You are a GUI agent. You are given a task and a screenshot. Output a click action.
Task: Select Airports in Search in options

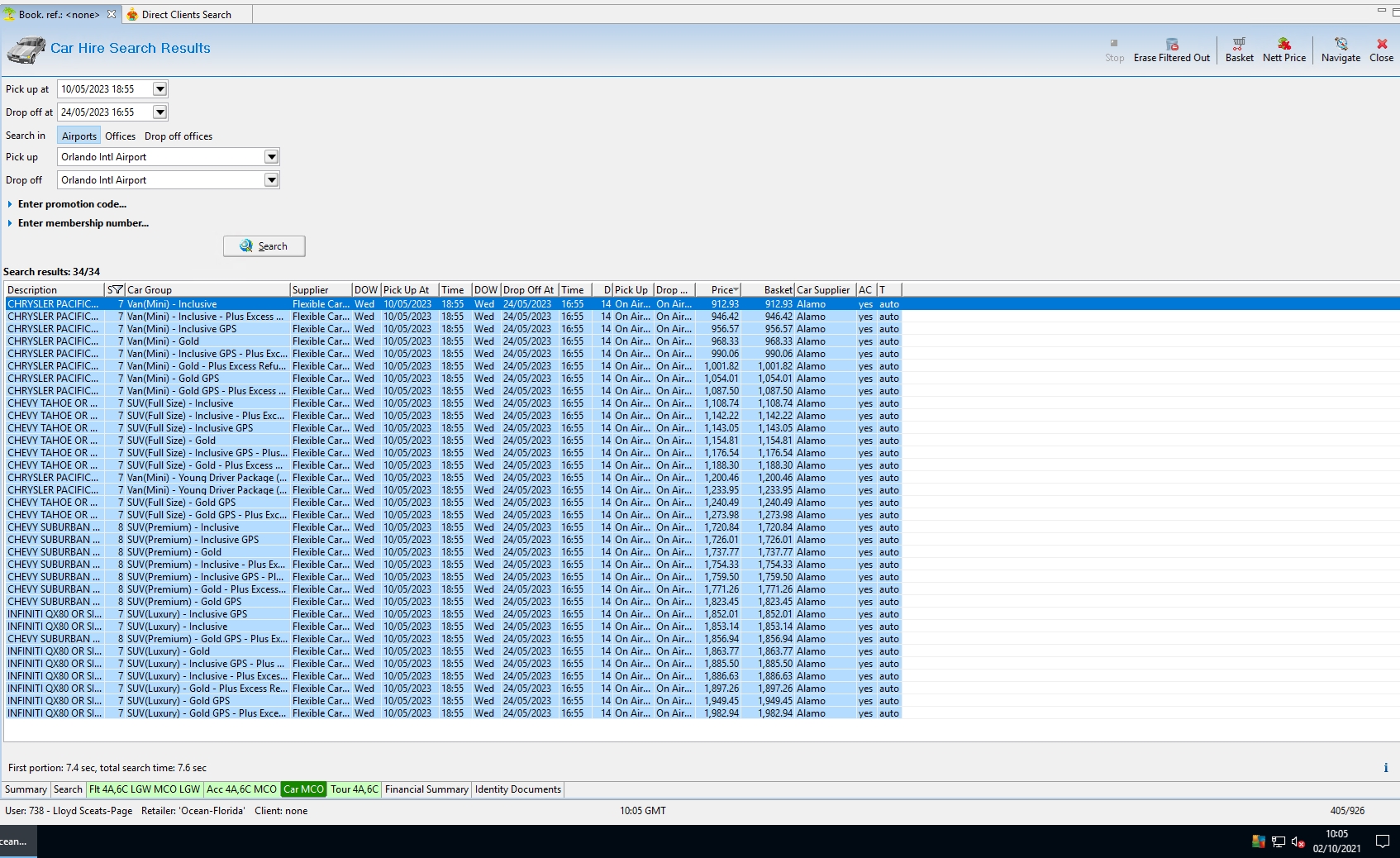coord(79,136)
